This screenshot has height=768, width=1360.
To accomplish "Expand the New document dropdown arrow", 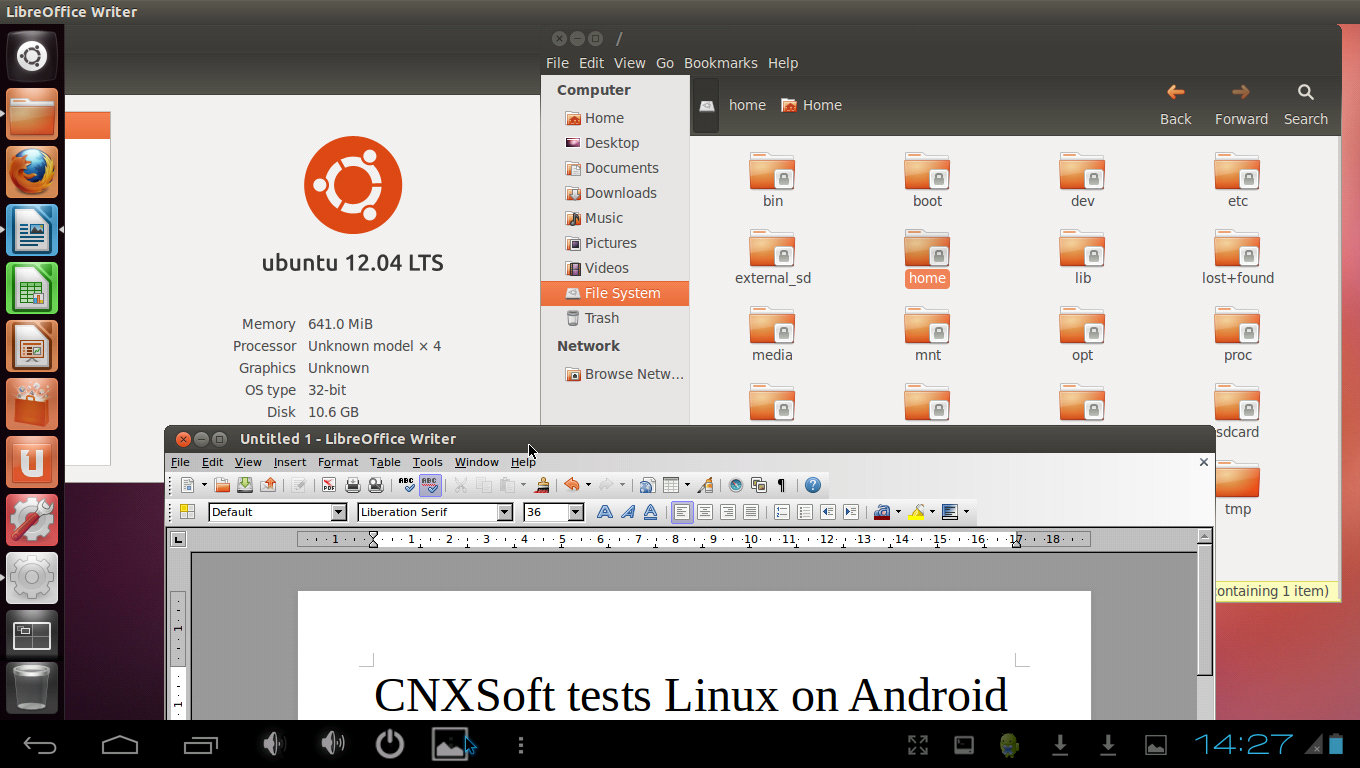I will (x=204, y=485).
